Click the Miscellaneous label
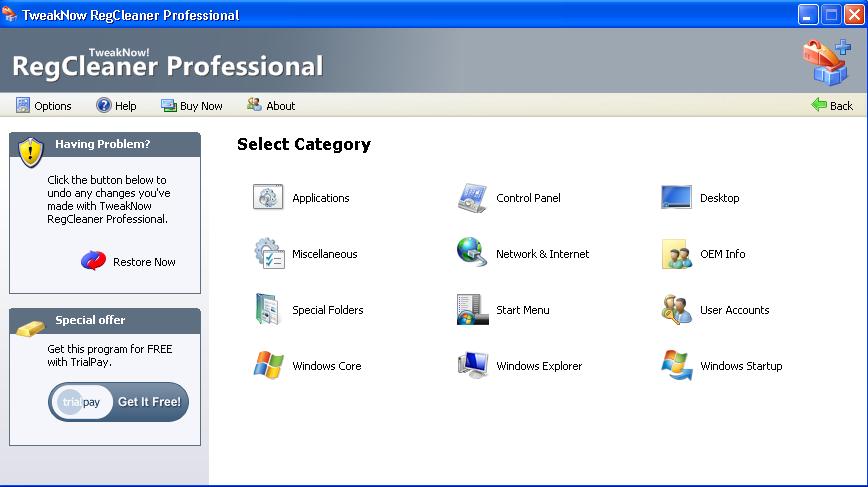 324,254
